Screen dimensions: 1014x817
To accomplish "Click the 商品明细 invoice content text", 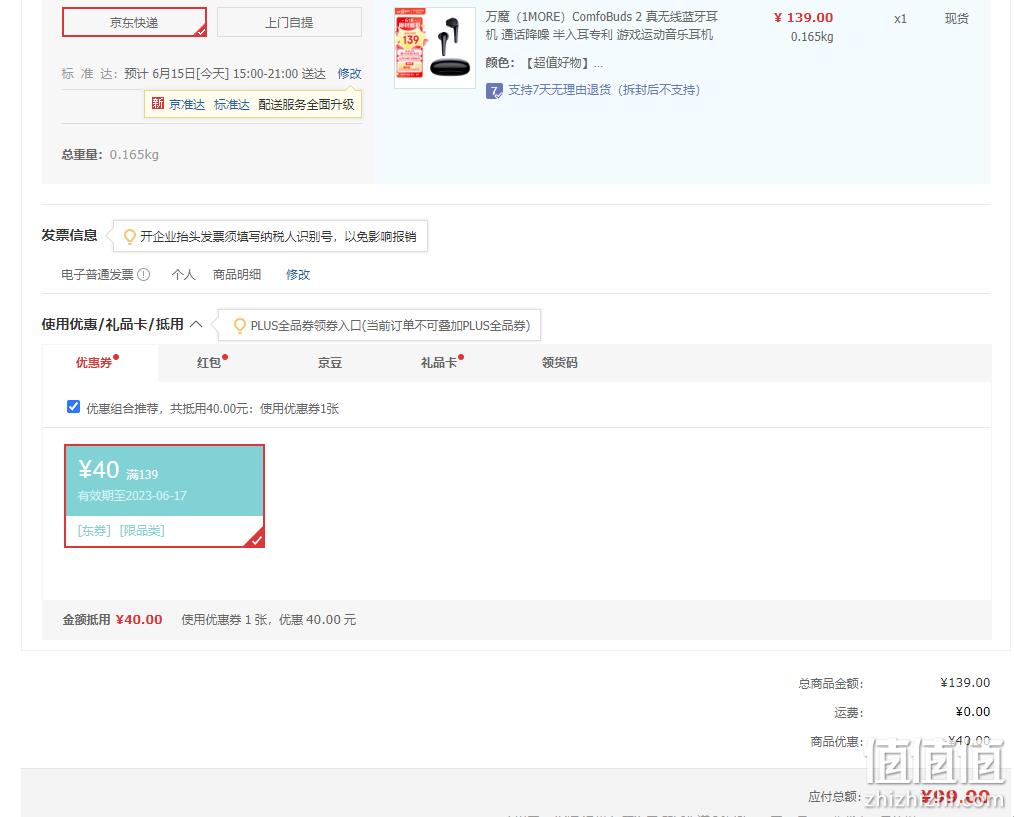I will pos(237,275).
